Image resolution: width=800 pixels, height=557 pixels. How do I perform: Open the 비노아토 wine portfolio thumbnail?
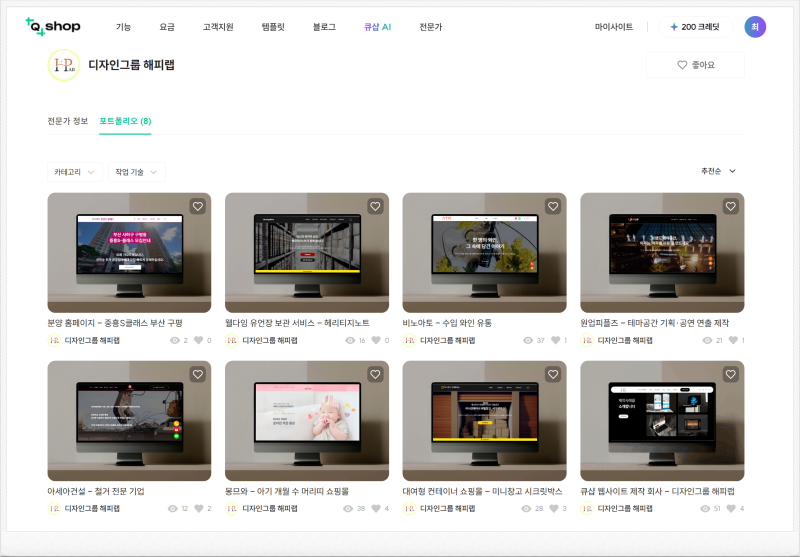(x=484, y=252)
